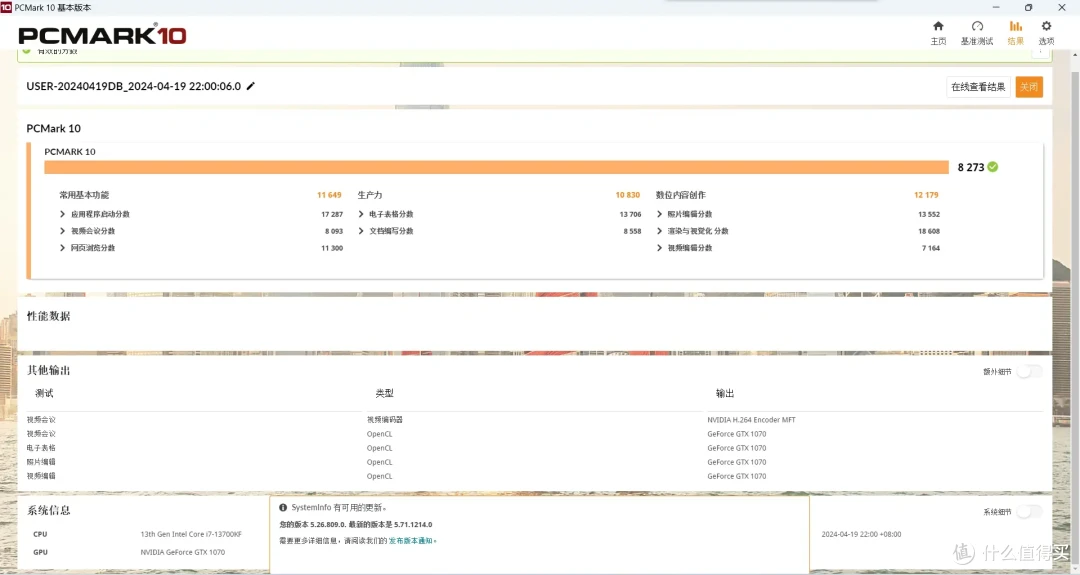
Task: Expand 视频编辑分数 row
Action: point(659,248)
